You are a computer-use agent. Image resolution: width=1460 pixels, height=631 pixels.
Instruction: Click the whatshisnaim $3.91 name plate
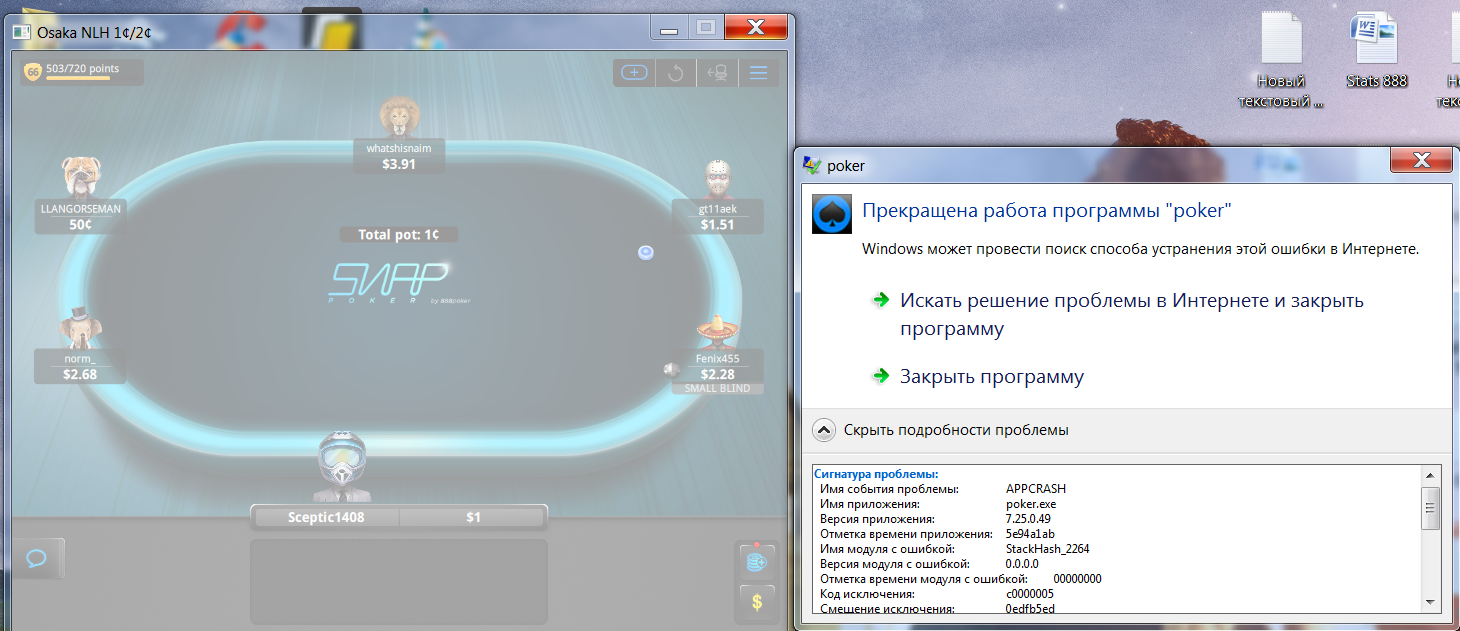point(399,156)
